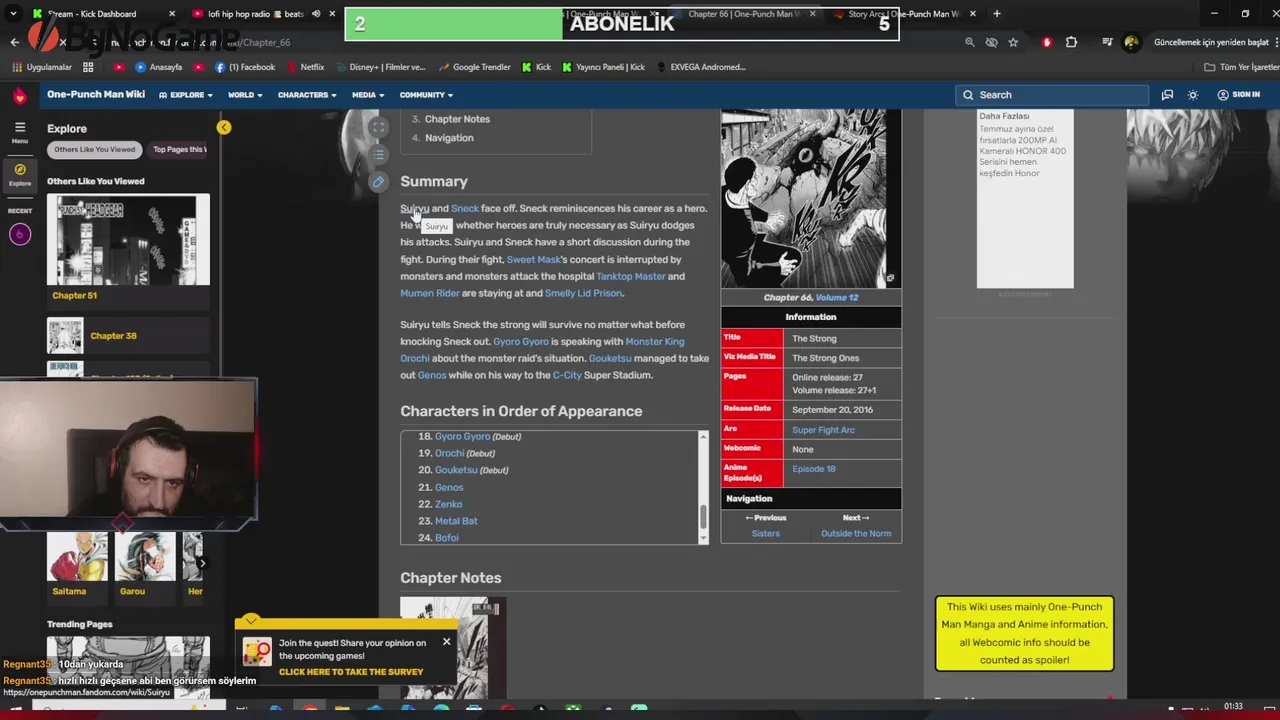The image size is (1280, 720).
Task: Click One-Punch Man Wiki title
Action: [96, 95]
